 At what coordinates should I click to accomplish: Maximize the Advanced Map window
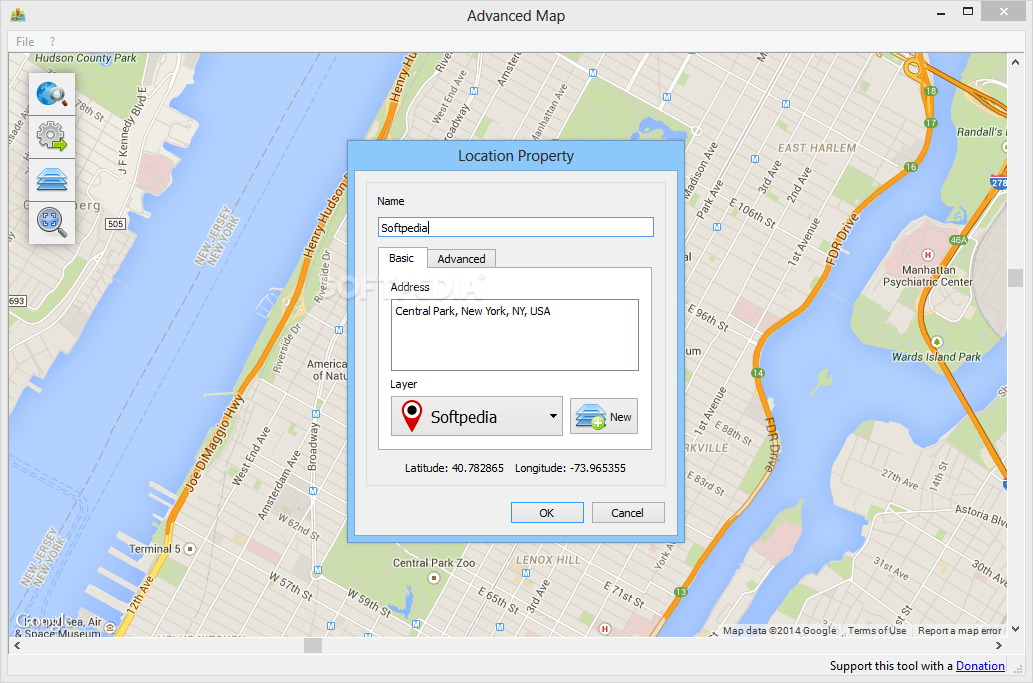pyautogui.click(x=968, y=11)
